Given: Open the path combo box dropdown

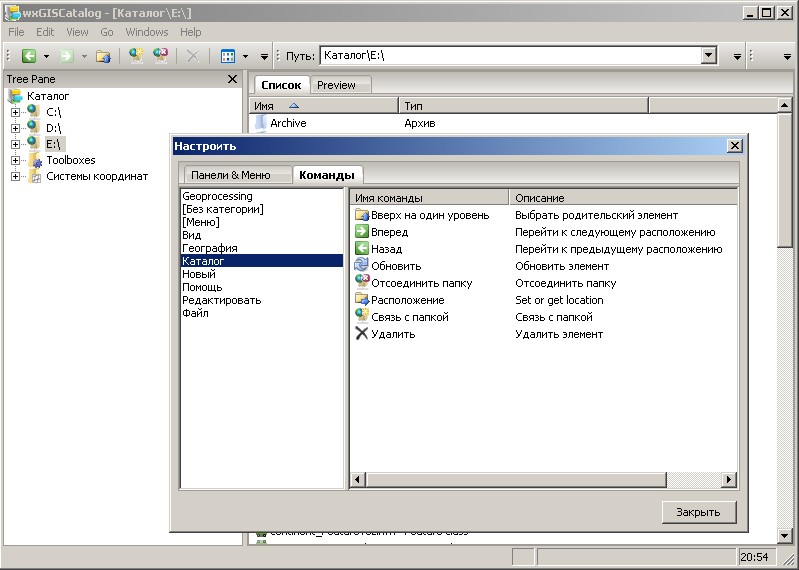Looking at the screenshot, I should click(709, 56).
